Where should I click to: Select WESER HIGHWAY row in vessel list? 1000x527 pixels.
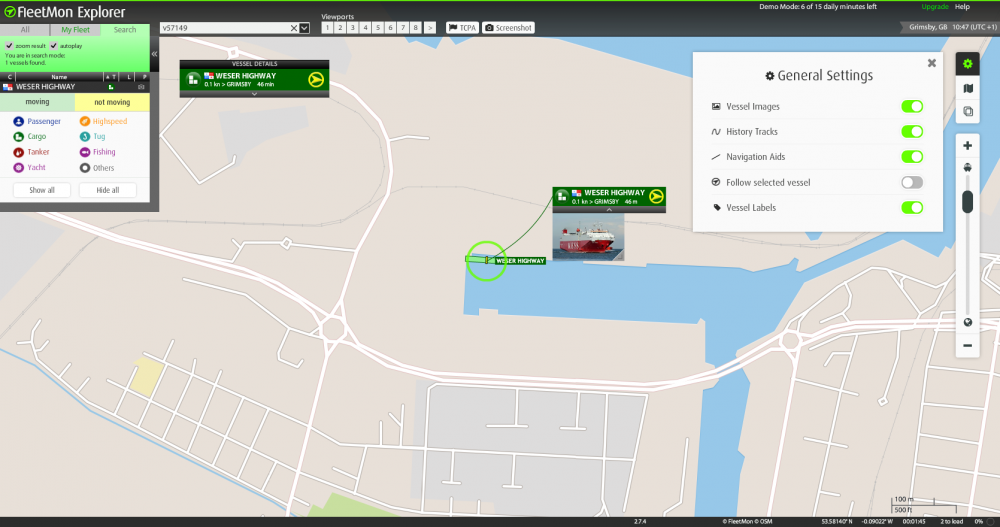(x=75, y=87)
